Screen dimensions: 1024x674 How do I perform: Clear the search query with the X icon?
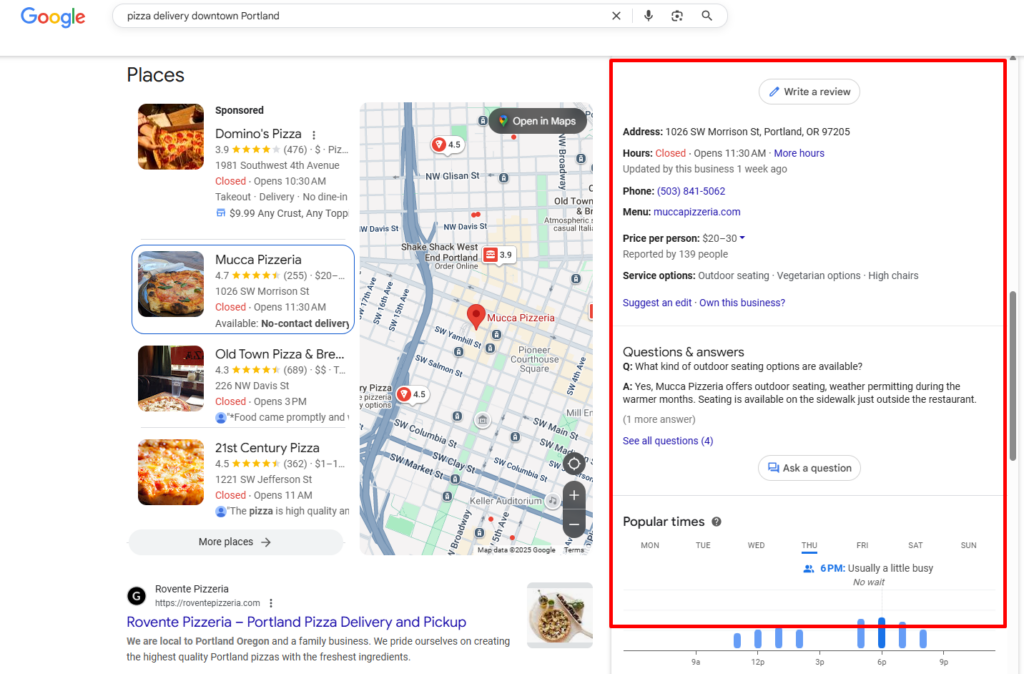pyautogui.click(x=616, y=16)
